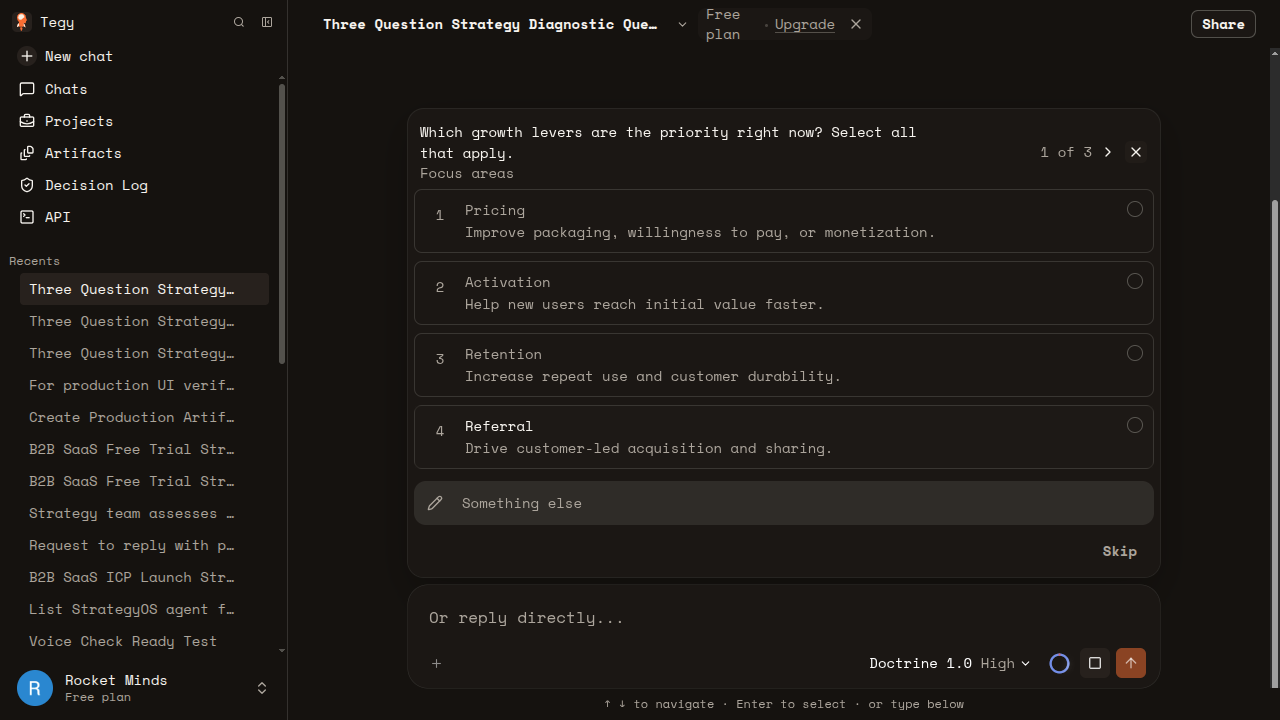
Task: Click the Artifacts shapes icon
Action: (27, 153)
